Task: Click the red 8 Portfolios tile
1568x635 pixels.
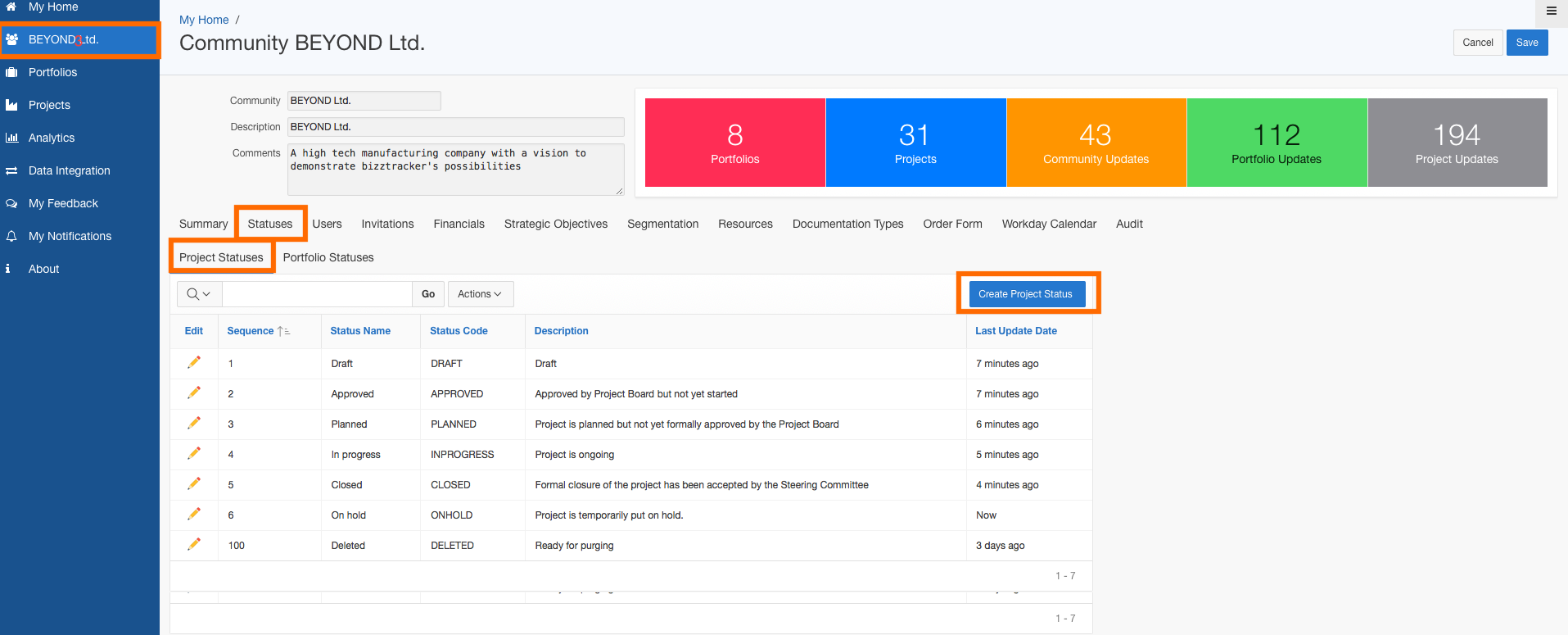Action: [735, 143]
